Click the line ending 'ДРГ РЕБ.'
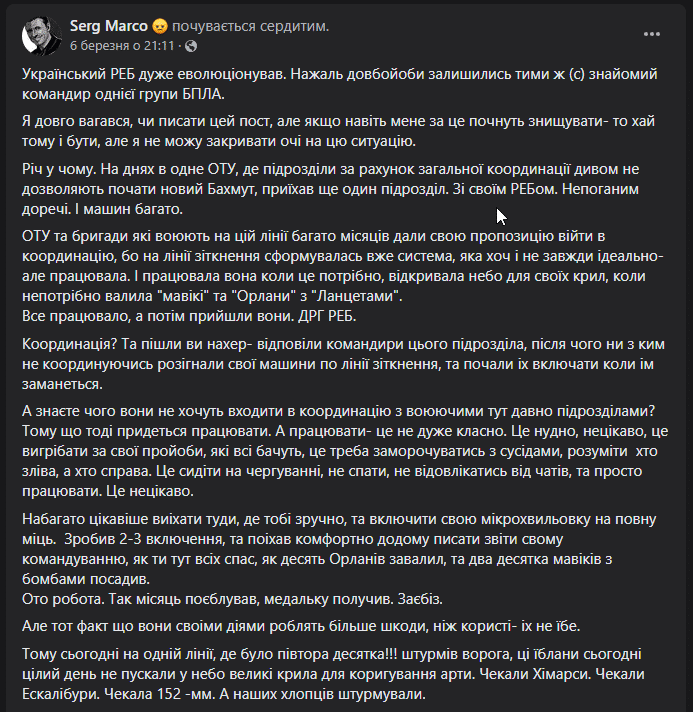Viewport: 693px width, 712px height. (x=189, y=316)
